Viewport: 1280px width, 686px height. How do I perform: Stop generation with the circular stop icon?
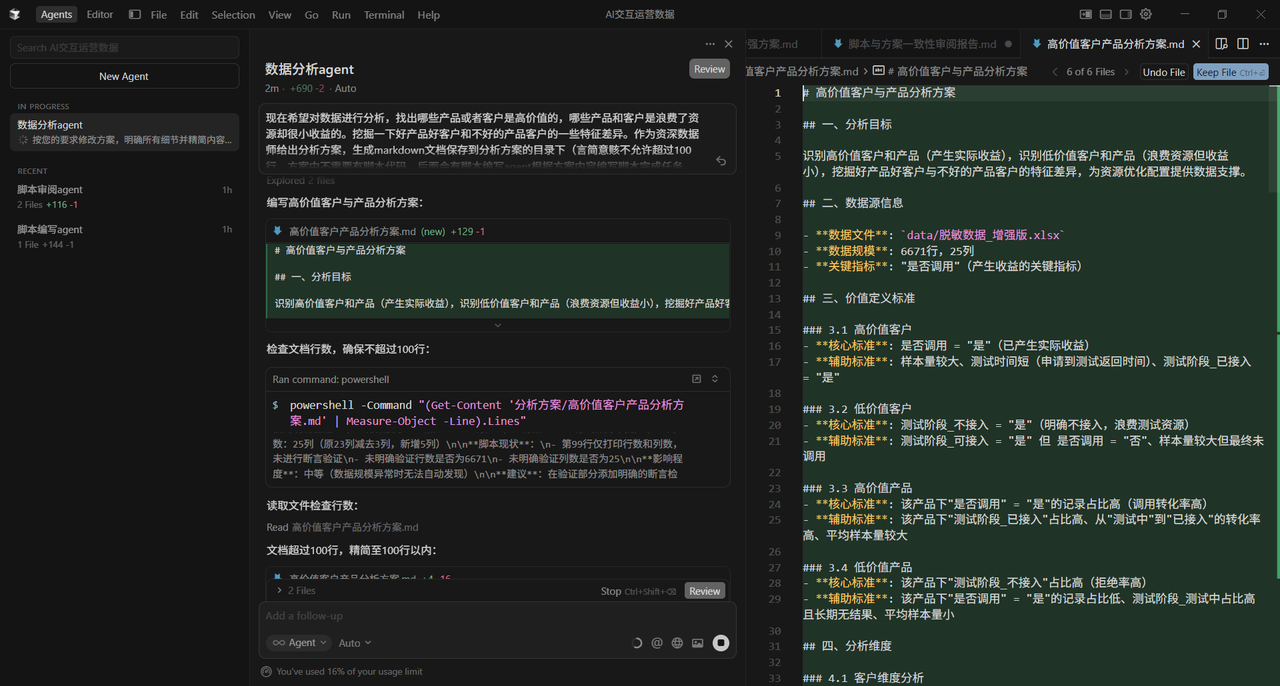tap(721, 642)
